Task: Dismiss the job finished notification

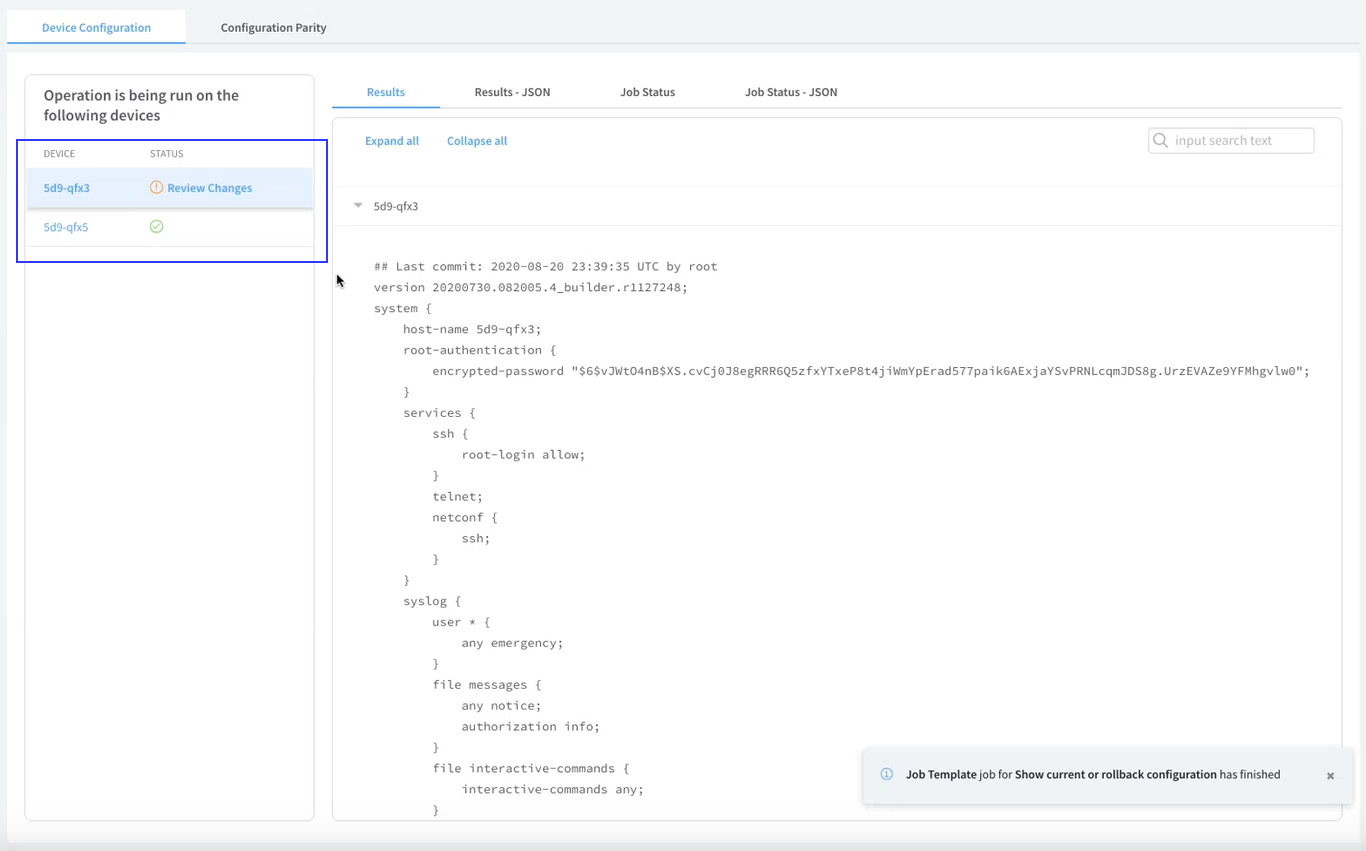Action: click(1330, 776)
